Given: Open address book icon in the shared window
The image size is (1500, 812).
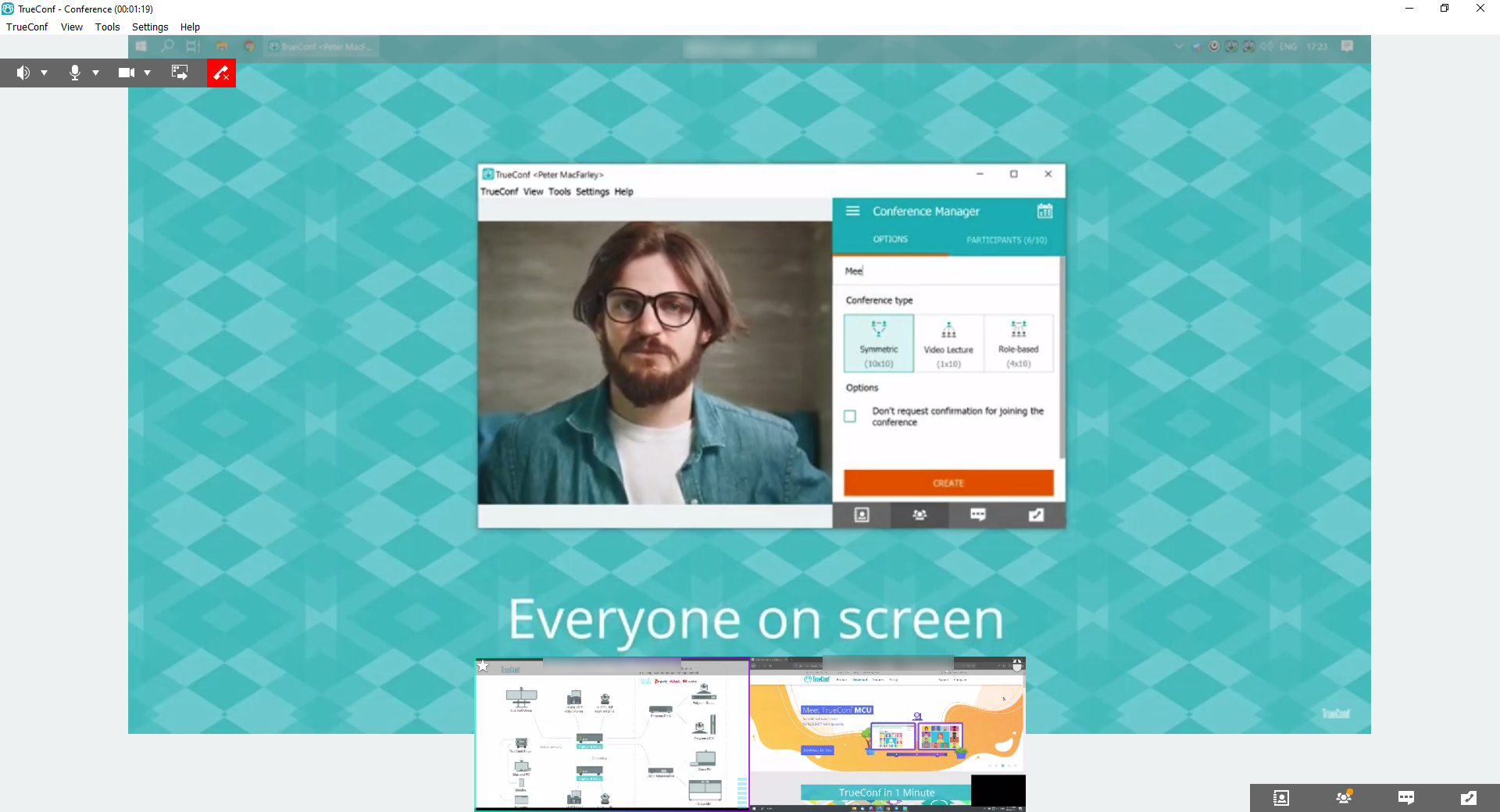Looking at the screenshot, I should point(862,515).
